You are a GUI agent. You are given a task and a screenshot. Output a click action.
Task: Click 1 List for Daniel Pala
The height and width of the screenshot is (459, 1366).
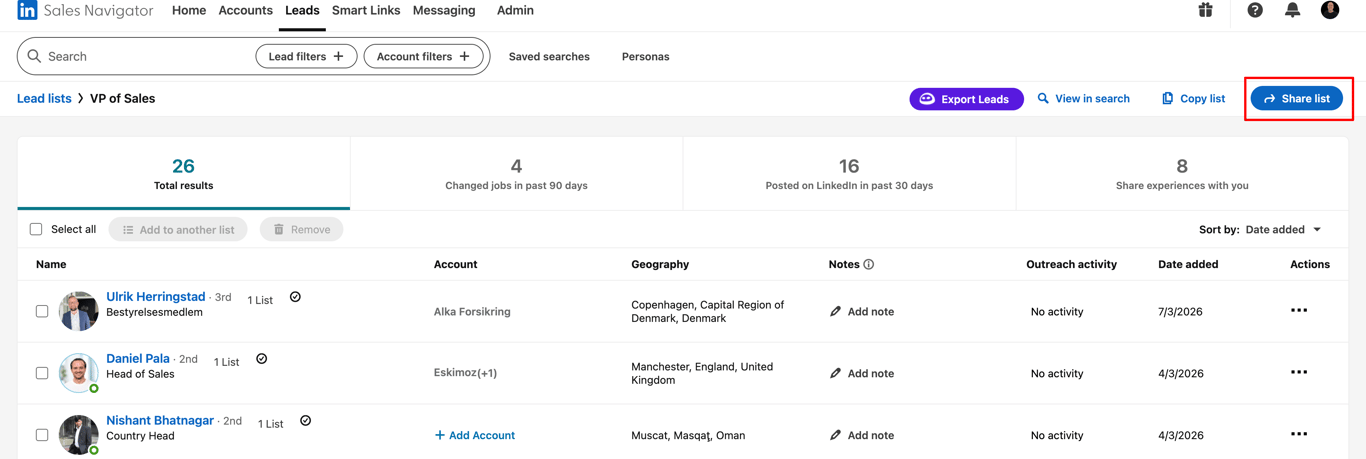[x=226, y=362]
